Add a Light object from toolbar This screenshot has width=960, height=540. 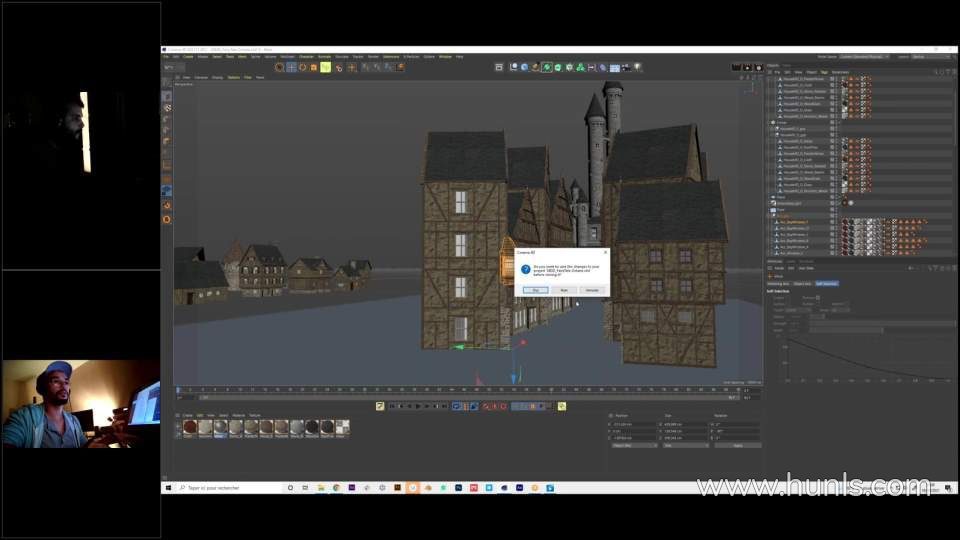pyautogui.click(x=637, y=67)
